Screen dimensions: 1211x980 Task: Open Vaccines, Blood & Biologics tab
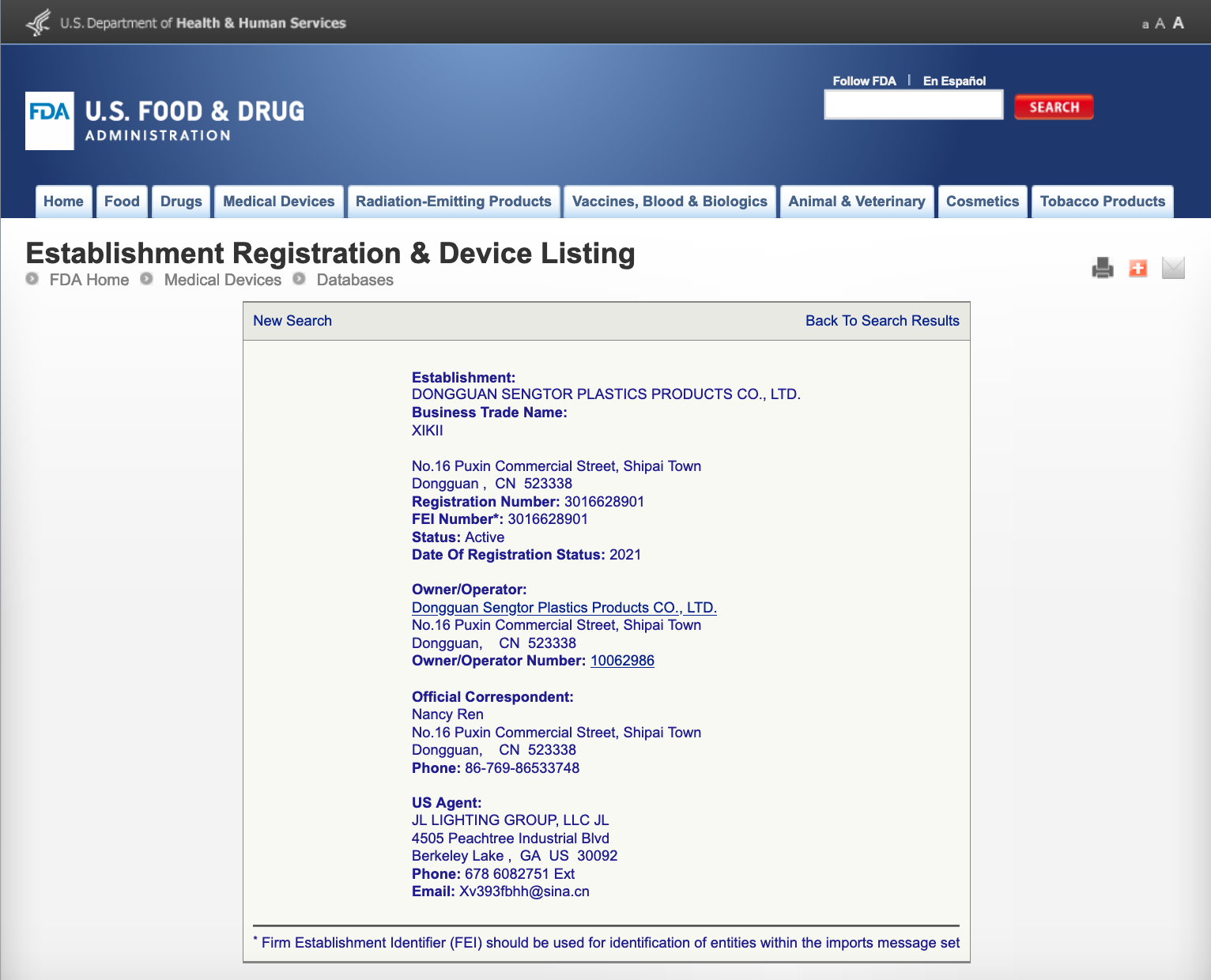pyautogui.click(x=670, y=202)
